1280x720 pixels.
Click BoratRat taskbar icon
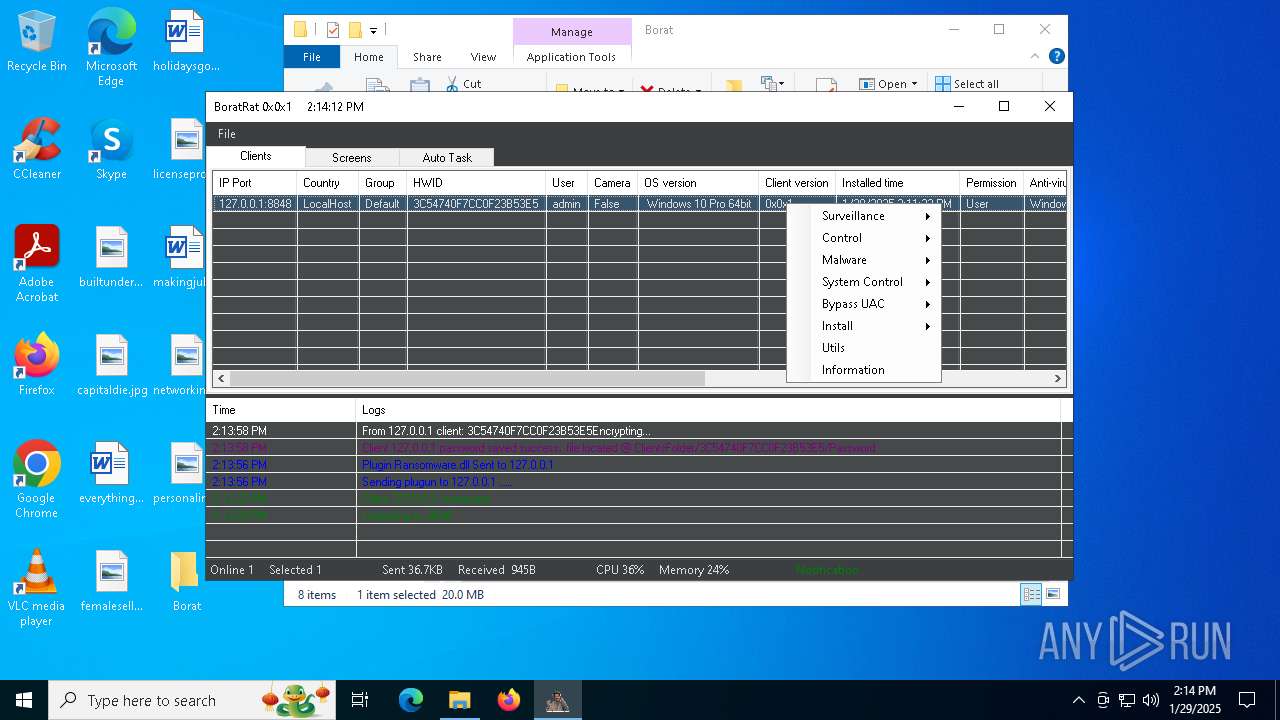pyautogui.click(x=557, y=700)
